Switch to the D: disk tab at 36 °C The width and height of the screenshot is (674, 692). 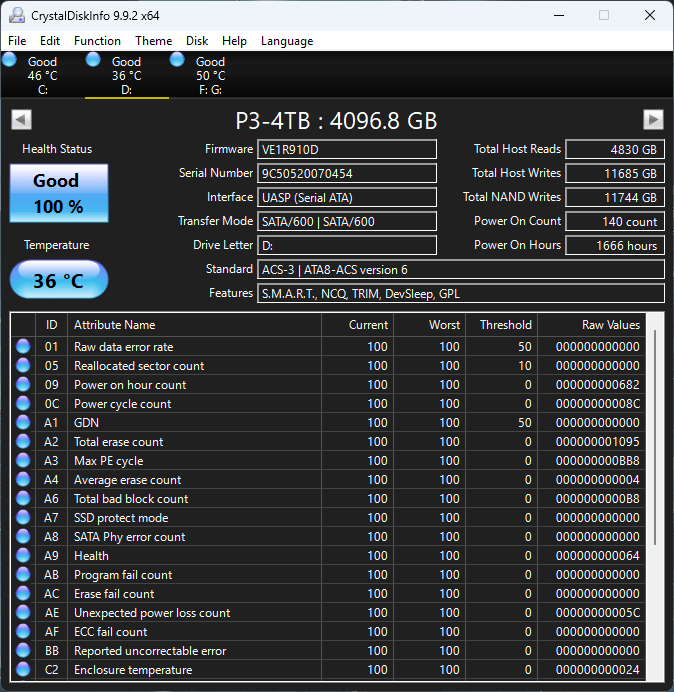tap(127, 75)
